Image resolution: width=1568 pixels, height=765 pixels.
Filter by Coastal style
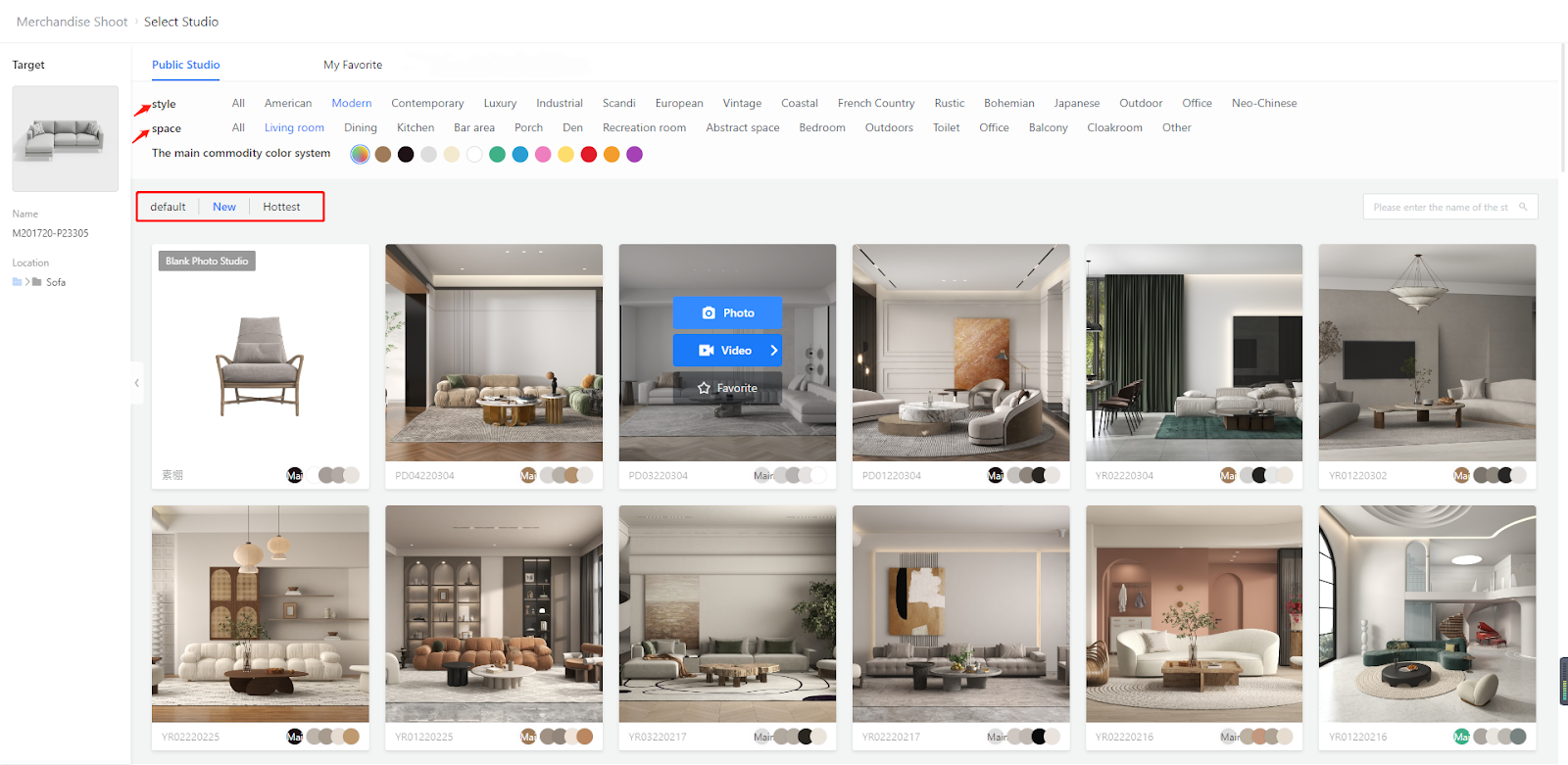800,103
